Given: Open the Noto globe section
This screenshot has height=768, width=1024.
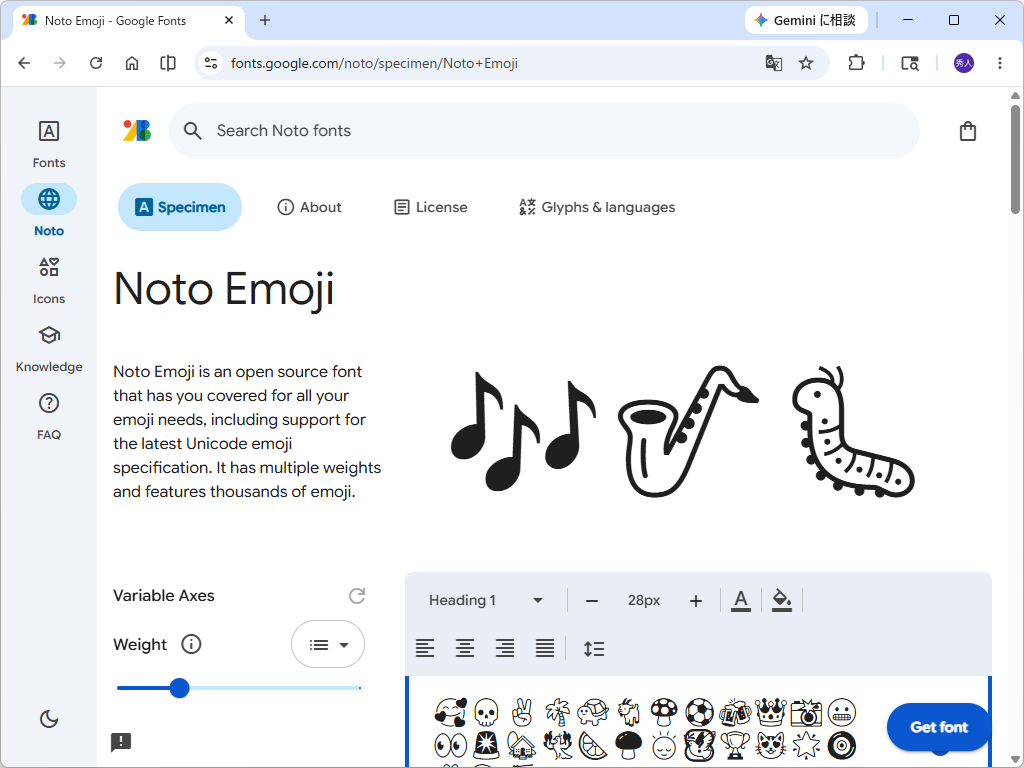Looking at the screenshot, I should click(49, 211).
